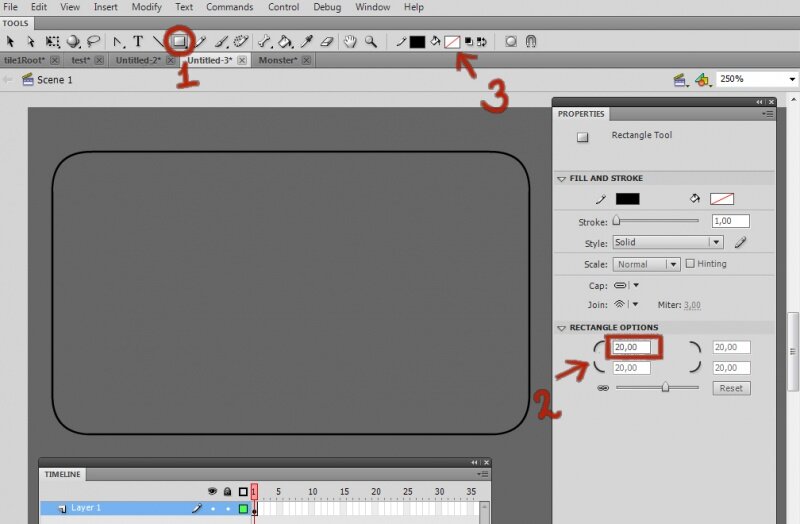Pick the Eyedropper tool
The image size is (800, 524).
(x=309, y=42)
